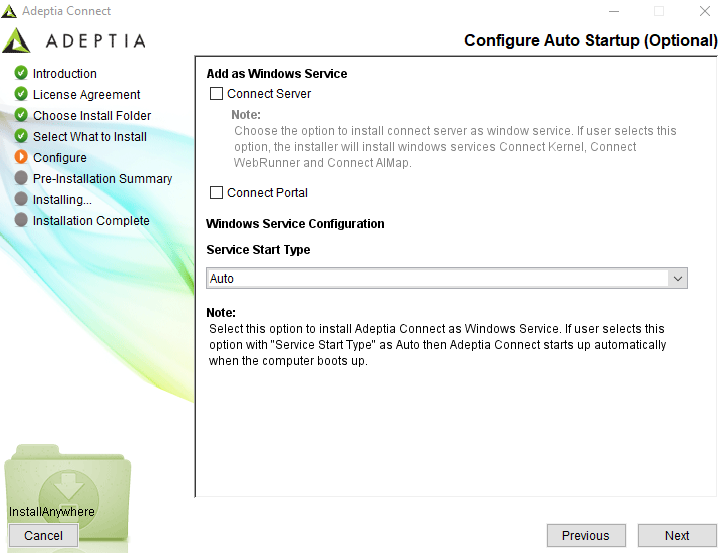Select the Auto value in start type box
The width and height of the screenshot is (721, 553).
pyautogui.click(x=447, y=279)
